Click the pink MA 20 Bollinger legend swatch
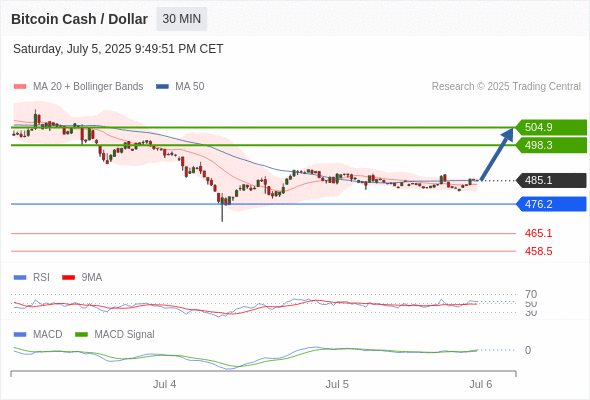The width and height of the screenshot is (590, 400). 20,87
